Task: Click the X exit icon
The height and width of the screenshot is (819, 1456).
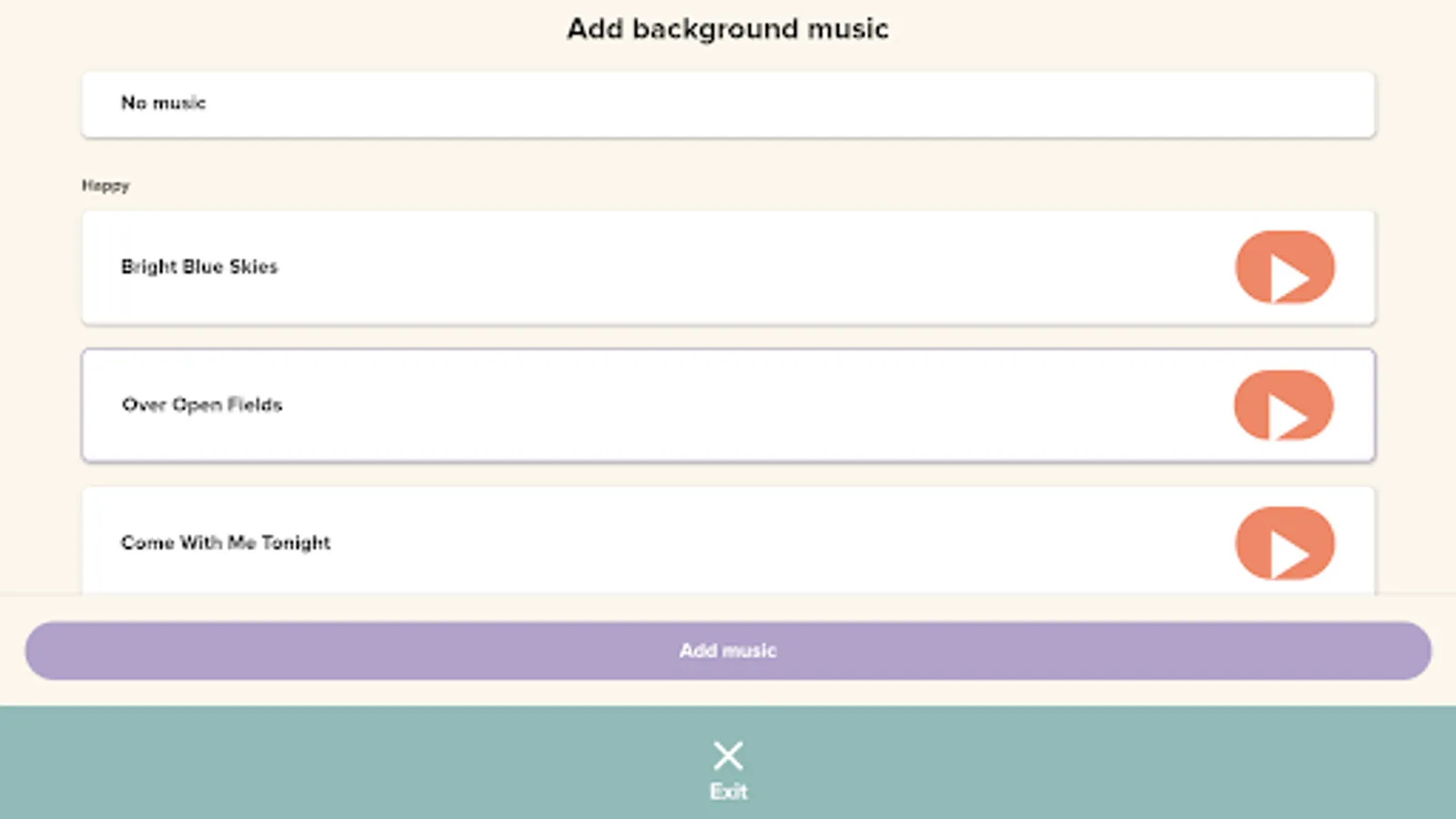Action: 728,755
